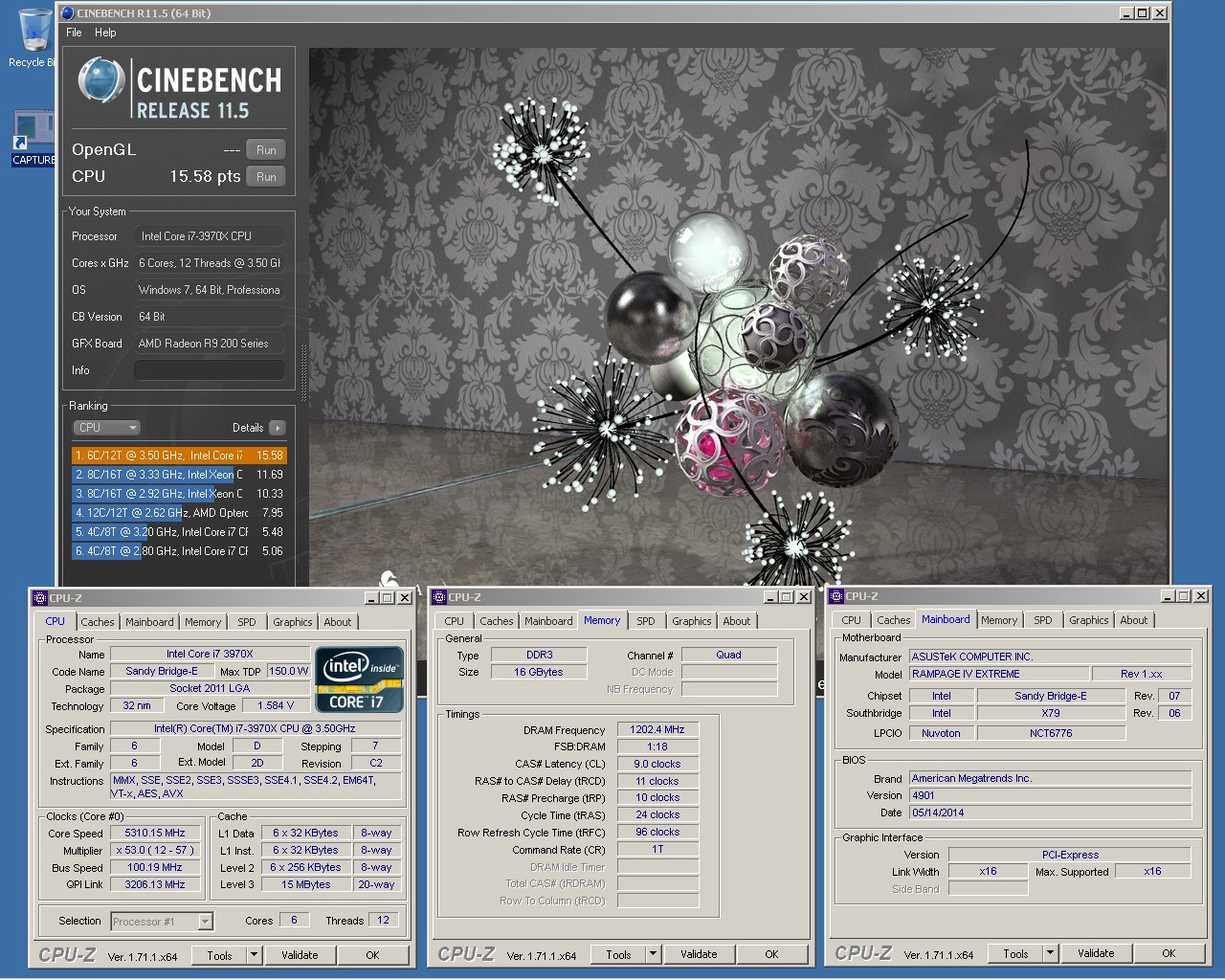Click the Cinebench title bar application icon
The image size is (1225, 980).
coord(68,13)
